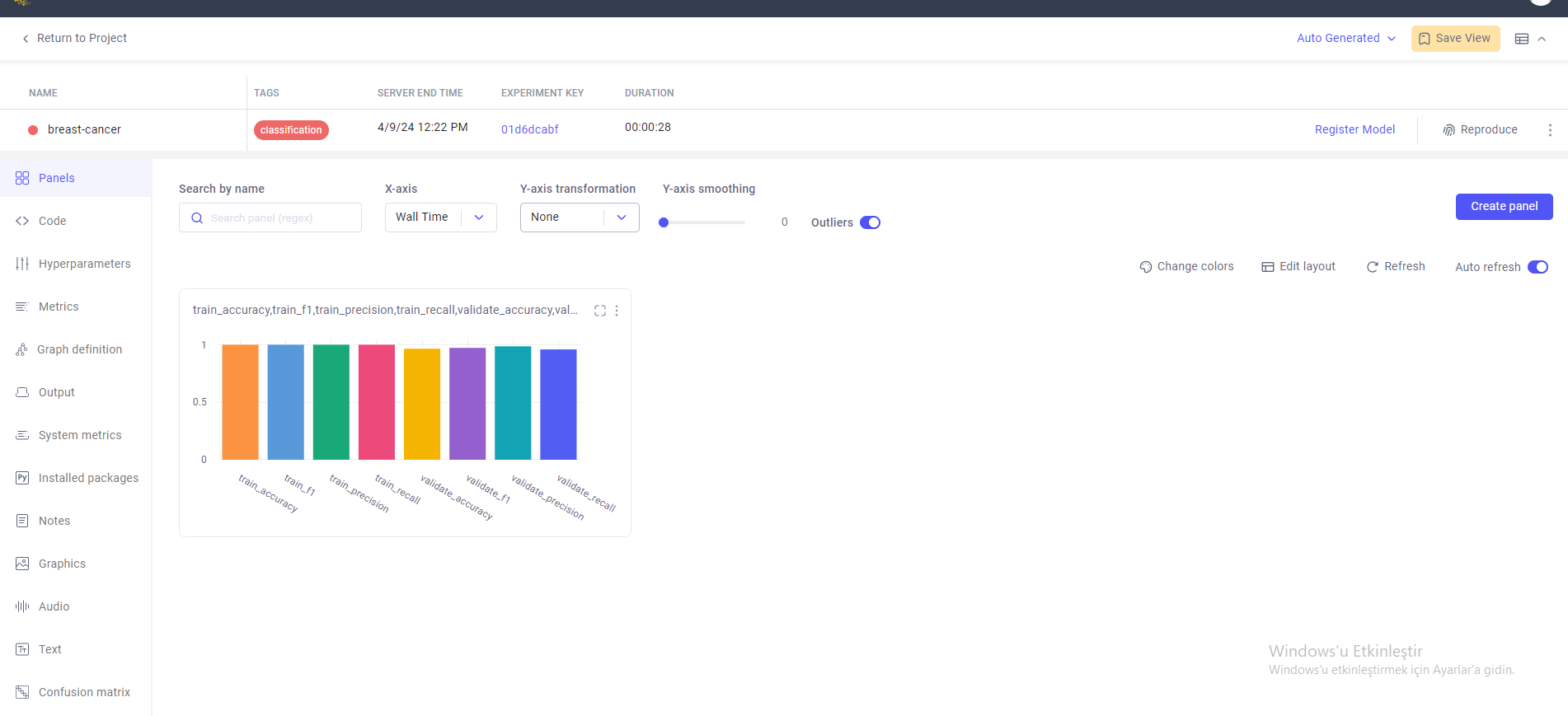This screenshot has width=1568, height=716.
Task: Open the X-axis Wall Time dropdown
Action: pos(440,218)
